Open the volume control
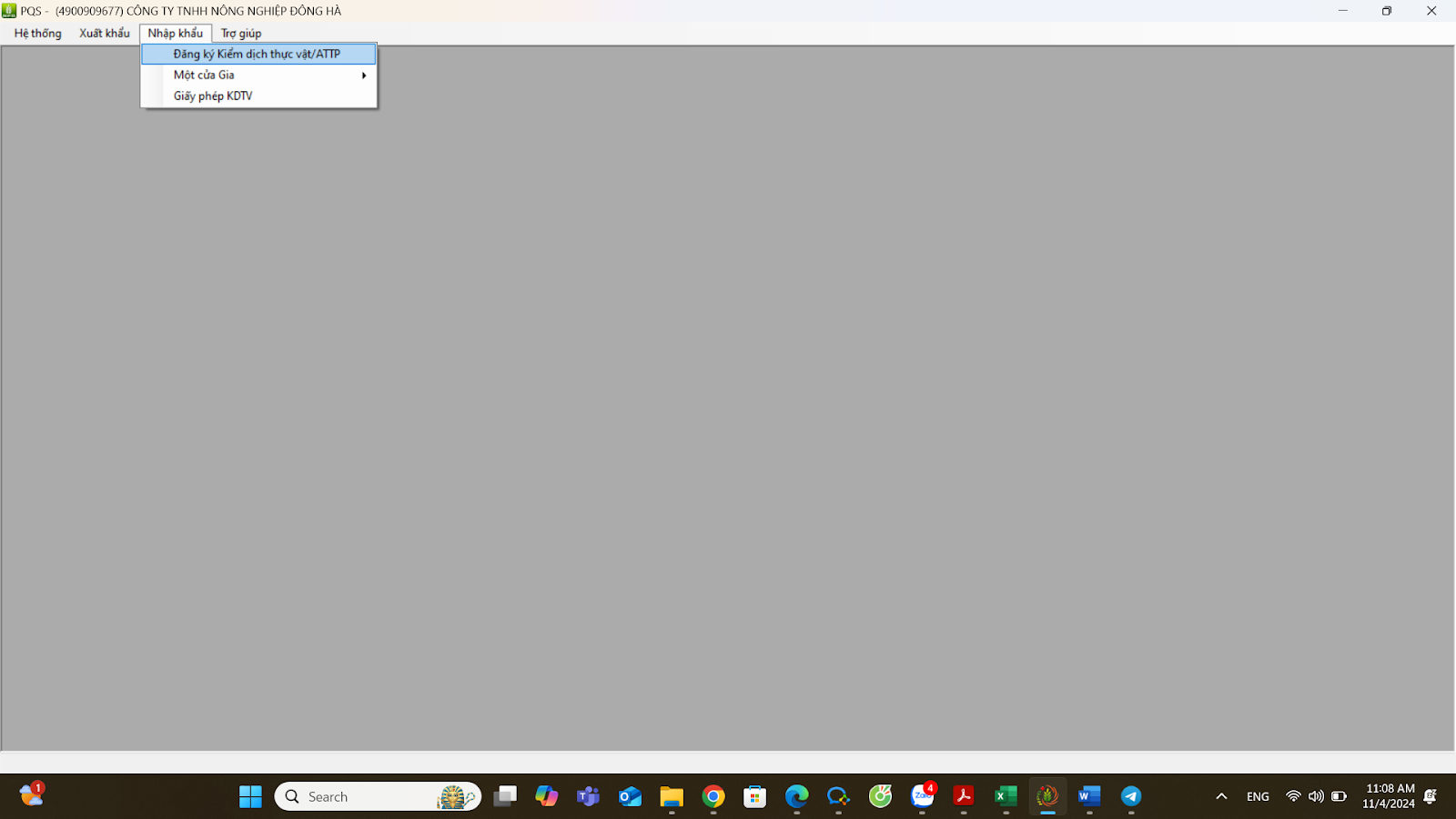Screen dimensions: 1456x819 point(1316,796)
